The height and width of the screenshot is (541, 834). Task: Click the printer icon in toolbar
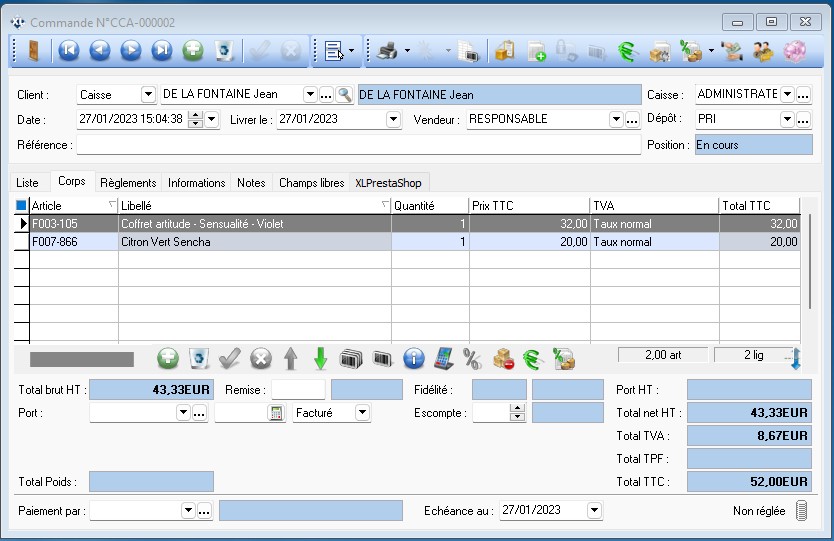point(387,50)
